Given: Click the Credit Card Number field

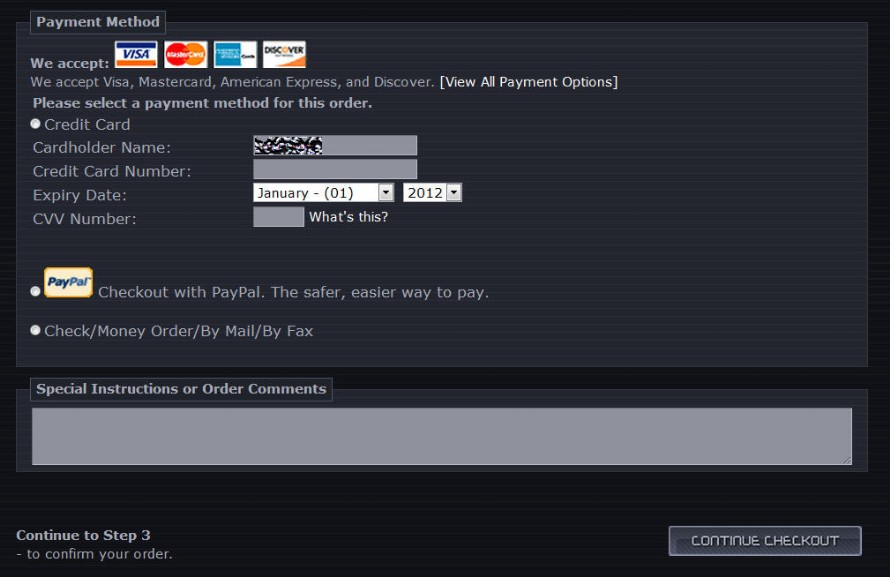Looking at the screenshot, I should tap(335, 169).
